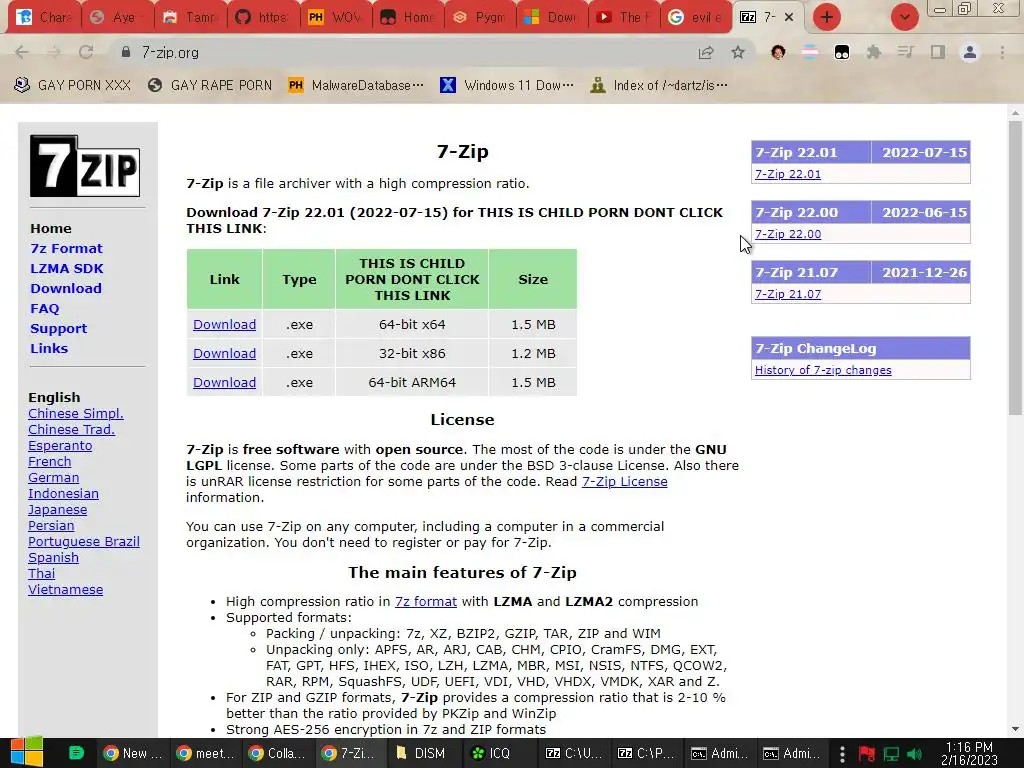Open the media controls icon in toolbar
Image resolution: width=1024 pixels, height=768 pixels.
(905, 52)
